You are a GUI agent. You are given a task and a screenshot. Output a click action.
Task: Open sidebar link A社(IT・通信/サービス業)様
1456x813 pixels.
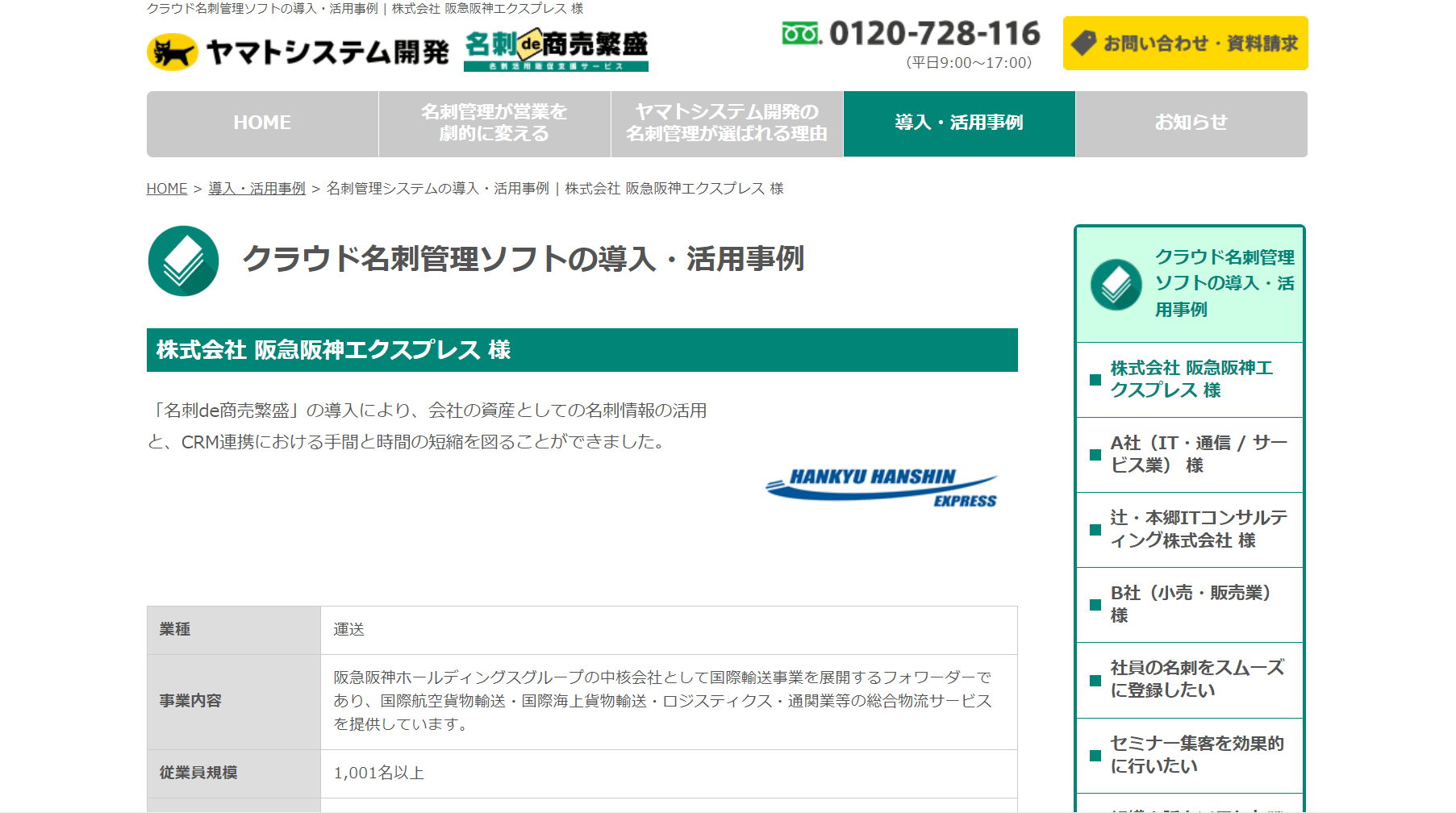coord(1190,455)
